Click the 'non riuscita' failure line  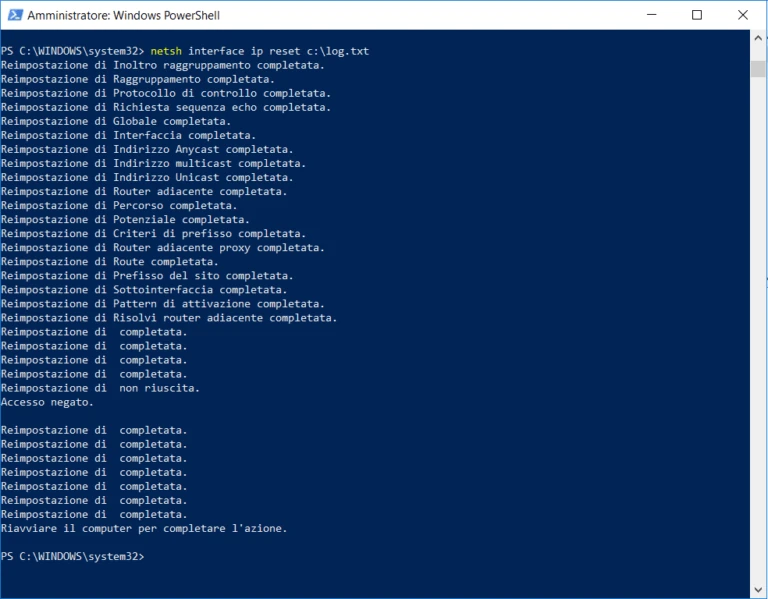coord(100,388)
